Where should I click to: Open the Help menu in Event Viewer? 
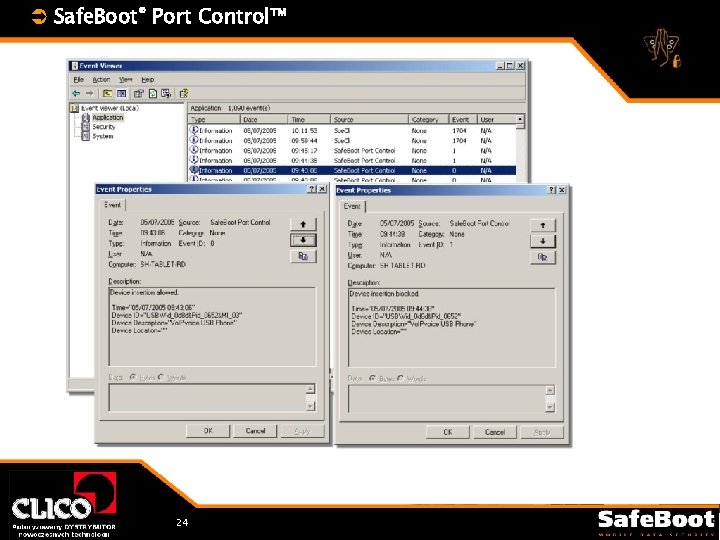(x=147, y=79)
